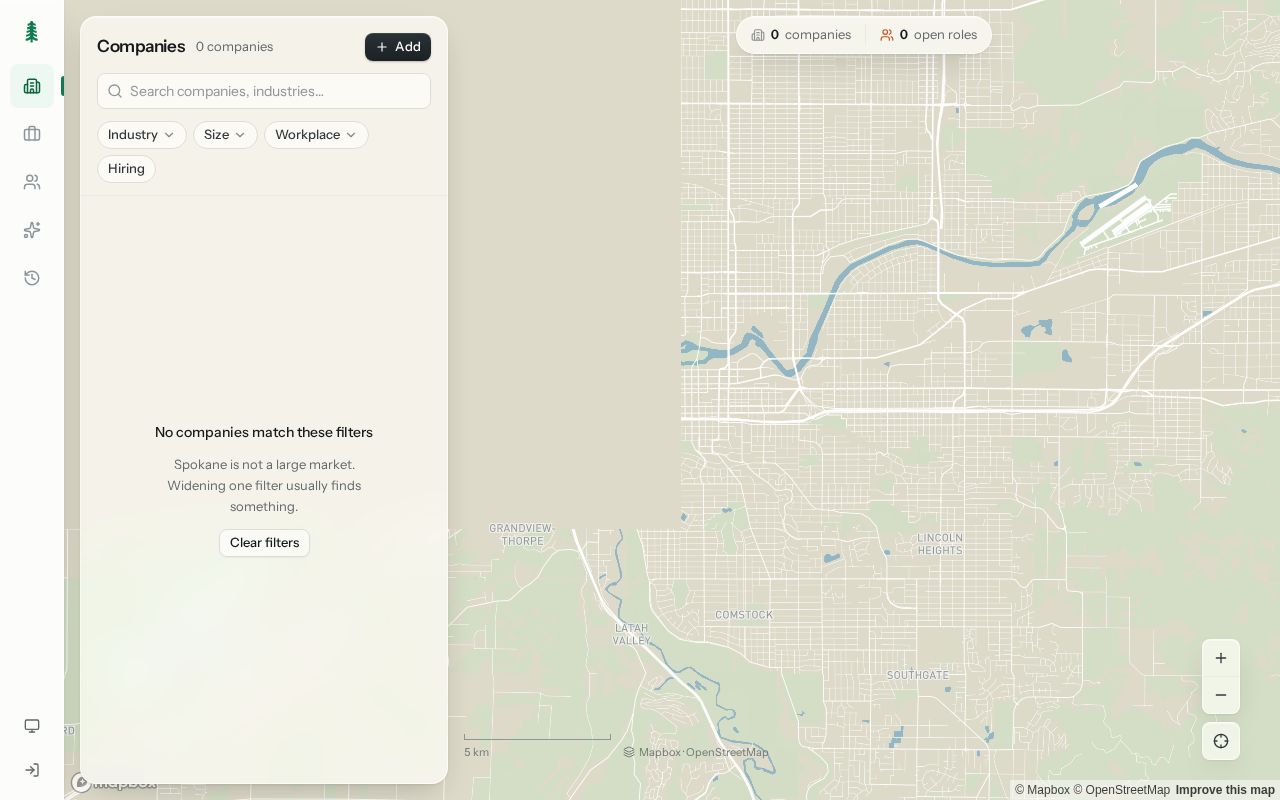Click the Mapbox layers icon on map
Screen dimensions: 1280x800
629,752
